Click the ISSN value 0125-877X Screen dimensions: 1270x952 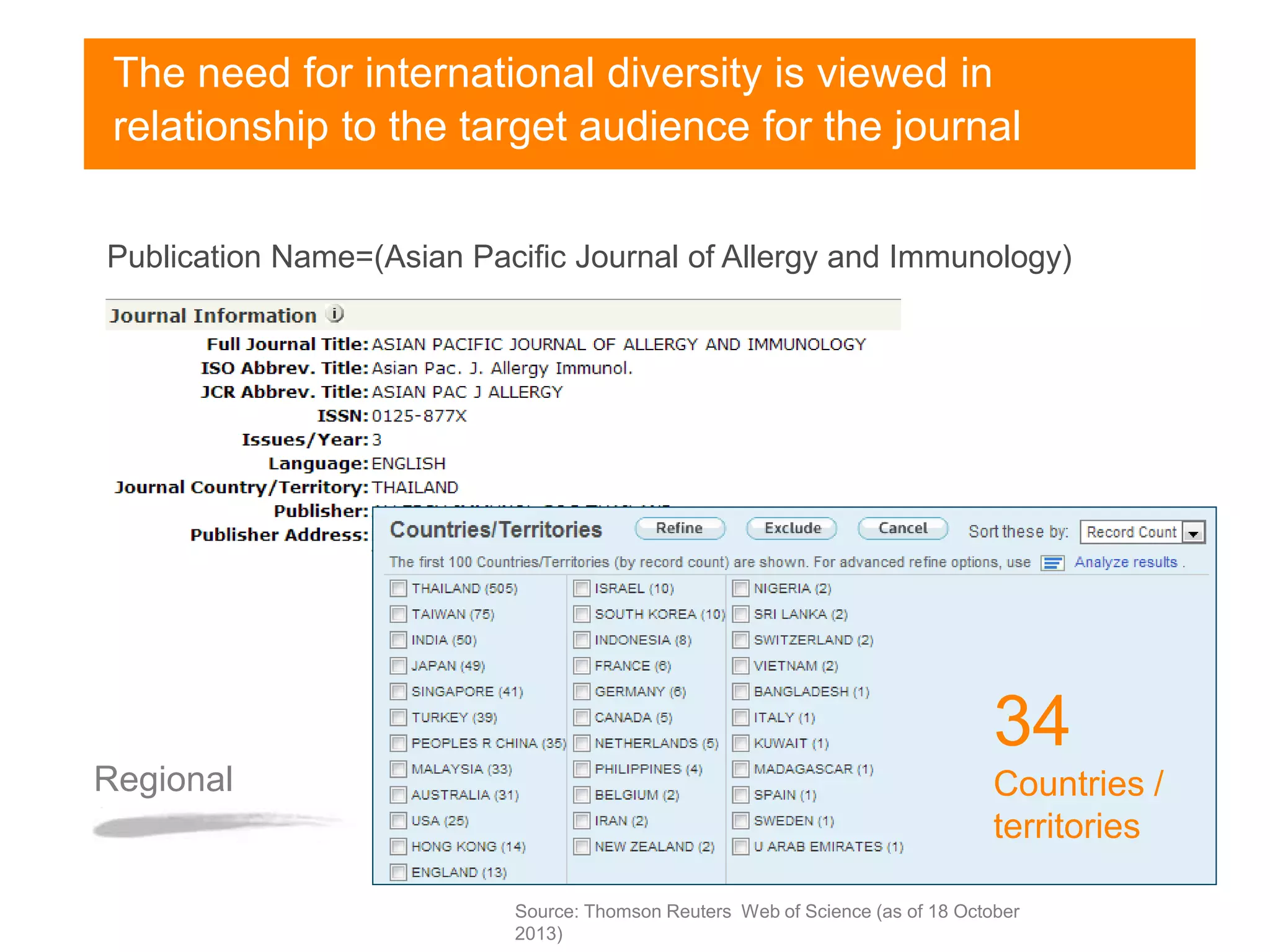click(419, 416)
